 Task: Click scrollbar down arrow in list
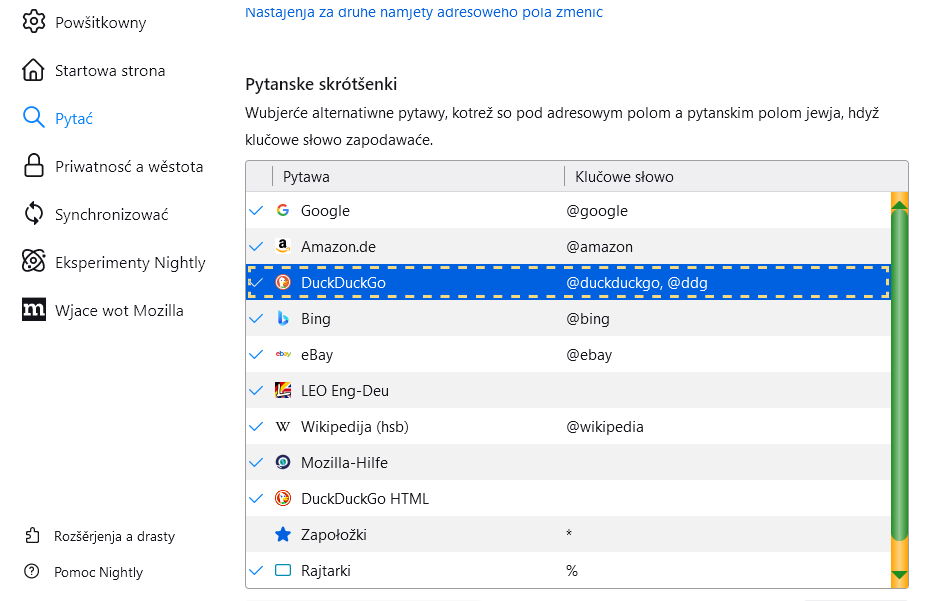pos(899,576)
